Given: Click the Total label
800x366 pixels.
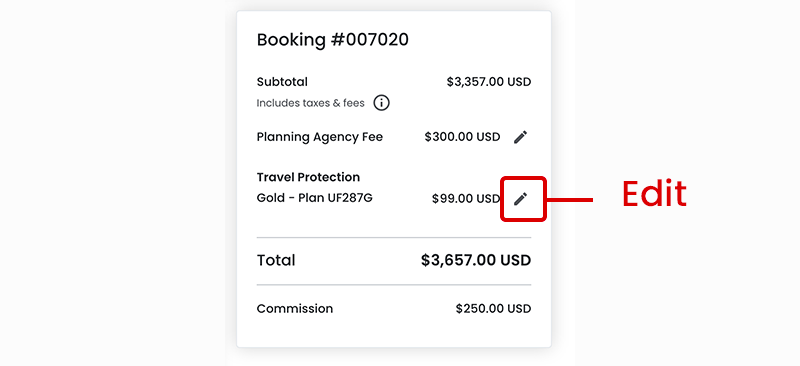Looking at the screenshot, I should 276,260.
